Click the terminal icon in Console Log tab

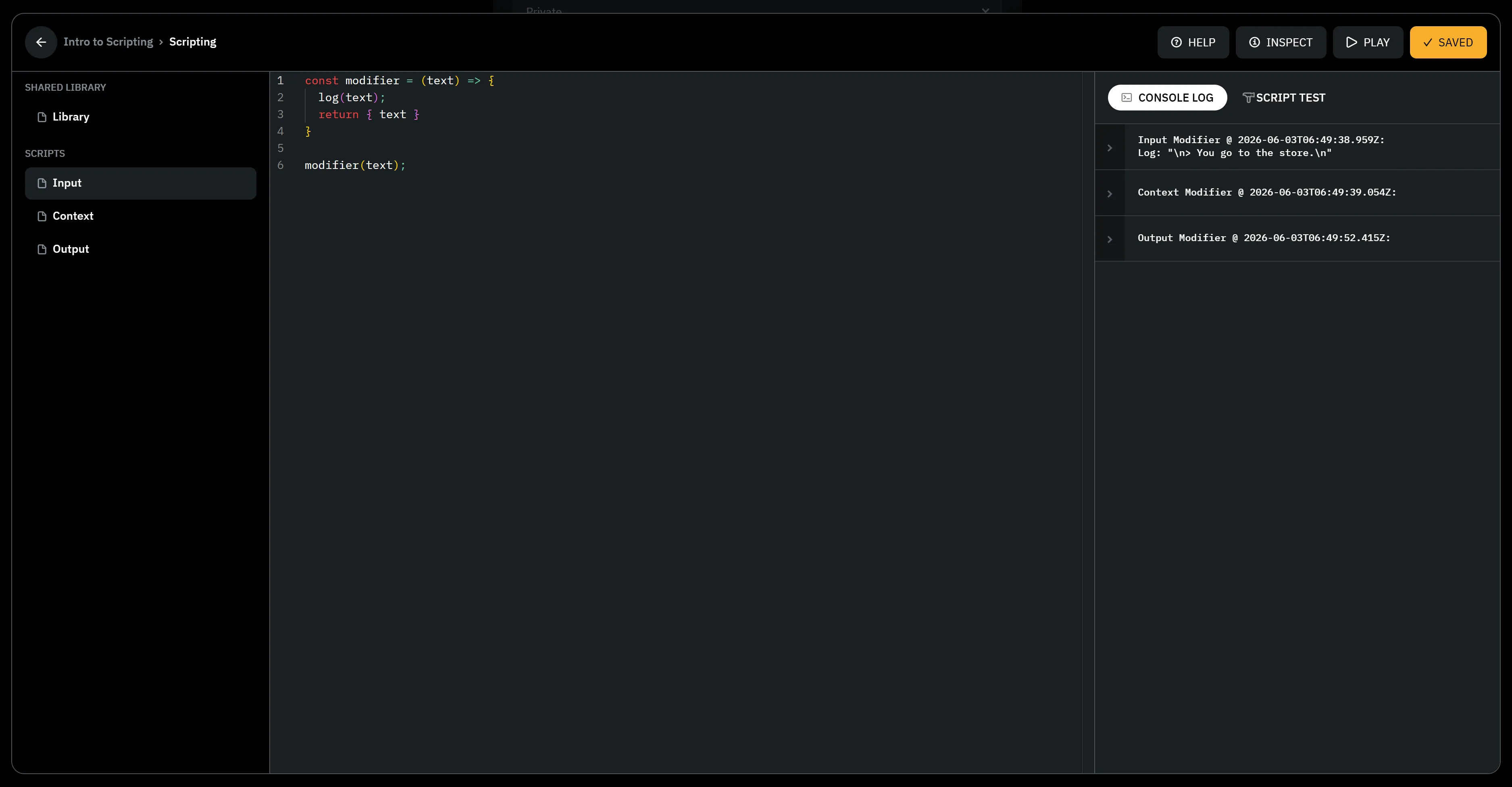coord(1127,98)
